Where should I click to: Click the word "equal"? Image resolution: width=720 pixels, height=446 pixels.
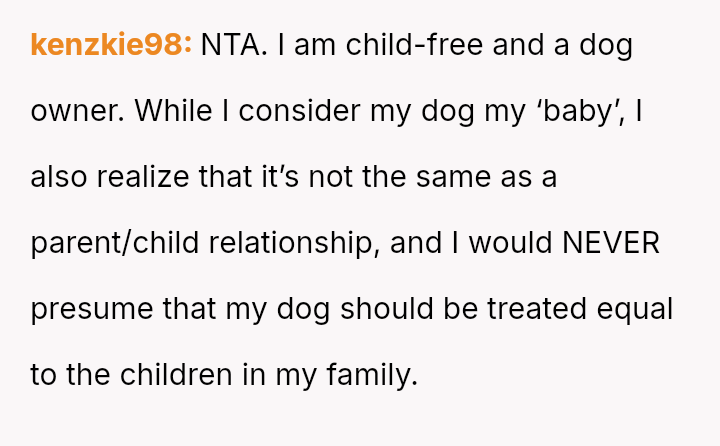(634, 309)
